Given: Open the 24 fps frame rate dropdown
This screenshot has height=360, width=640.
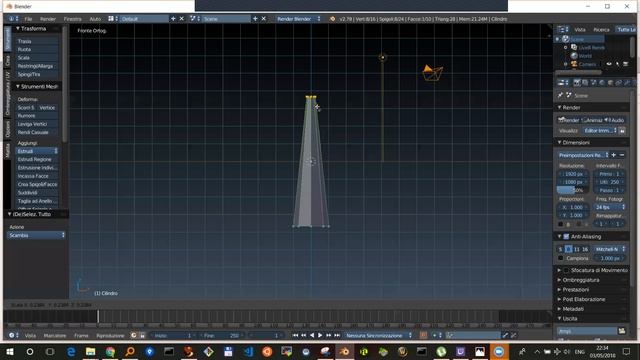Looking at the screenshot, I should (609, 207).
